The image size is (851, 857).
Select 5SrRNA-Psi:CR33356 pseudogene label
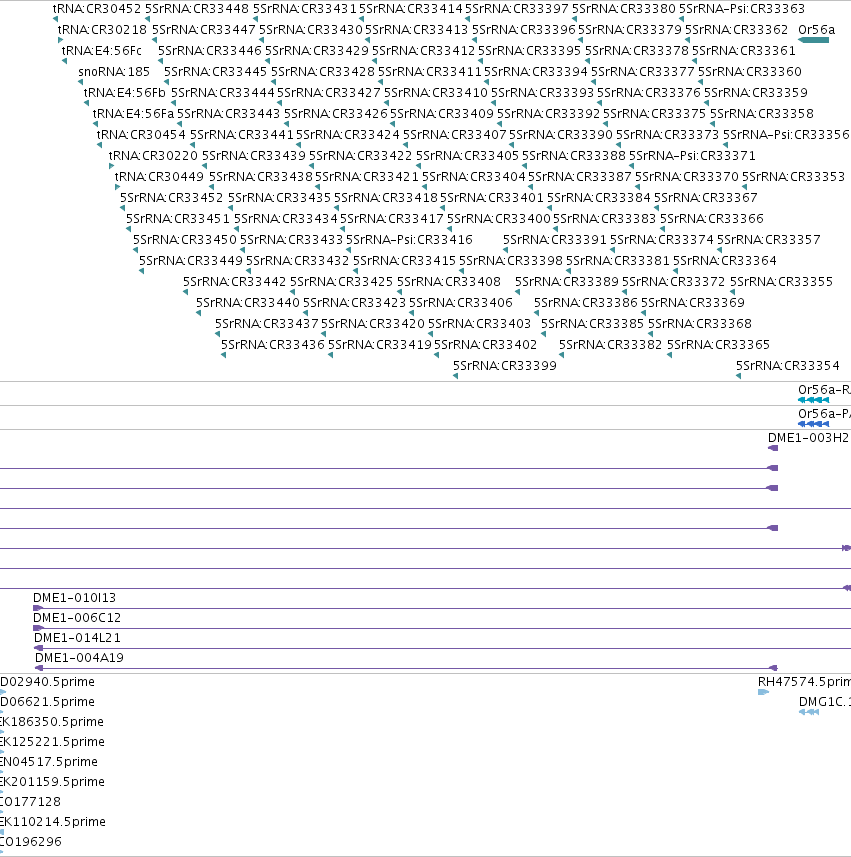786,134
